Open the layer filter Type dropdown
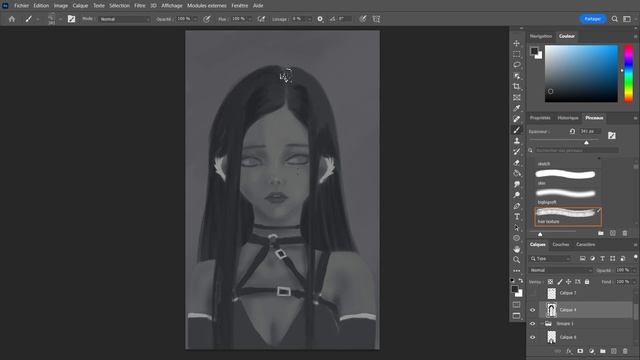 pos(551,259)
